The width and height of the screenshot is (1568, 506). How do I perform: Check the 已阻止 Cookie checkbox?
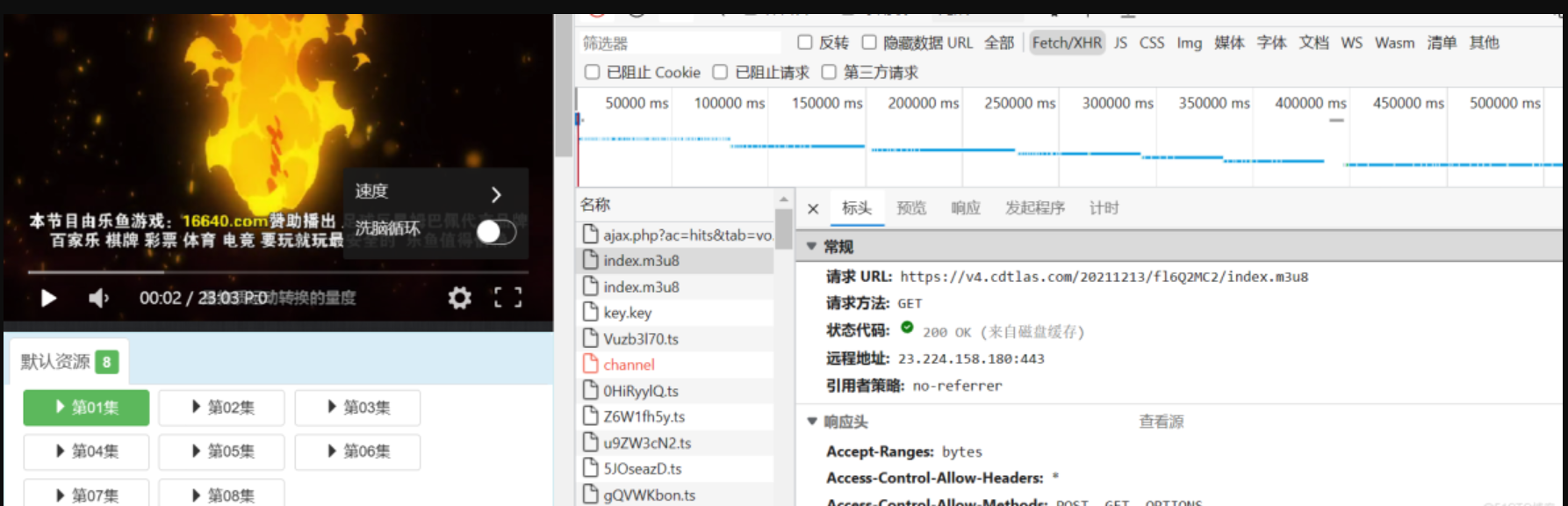click(x=593, y=72)
